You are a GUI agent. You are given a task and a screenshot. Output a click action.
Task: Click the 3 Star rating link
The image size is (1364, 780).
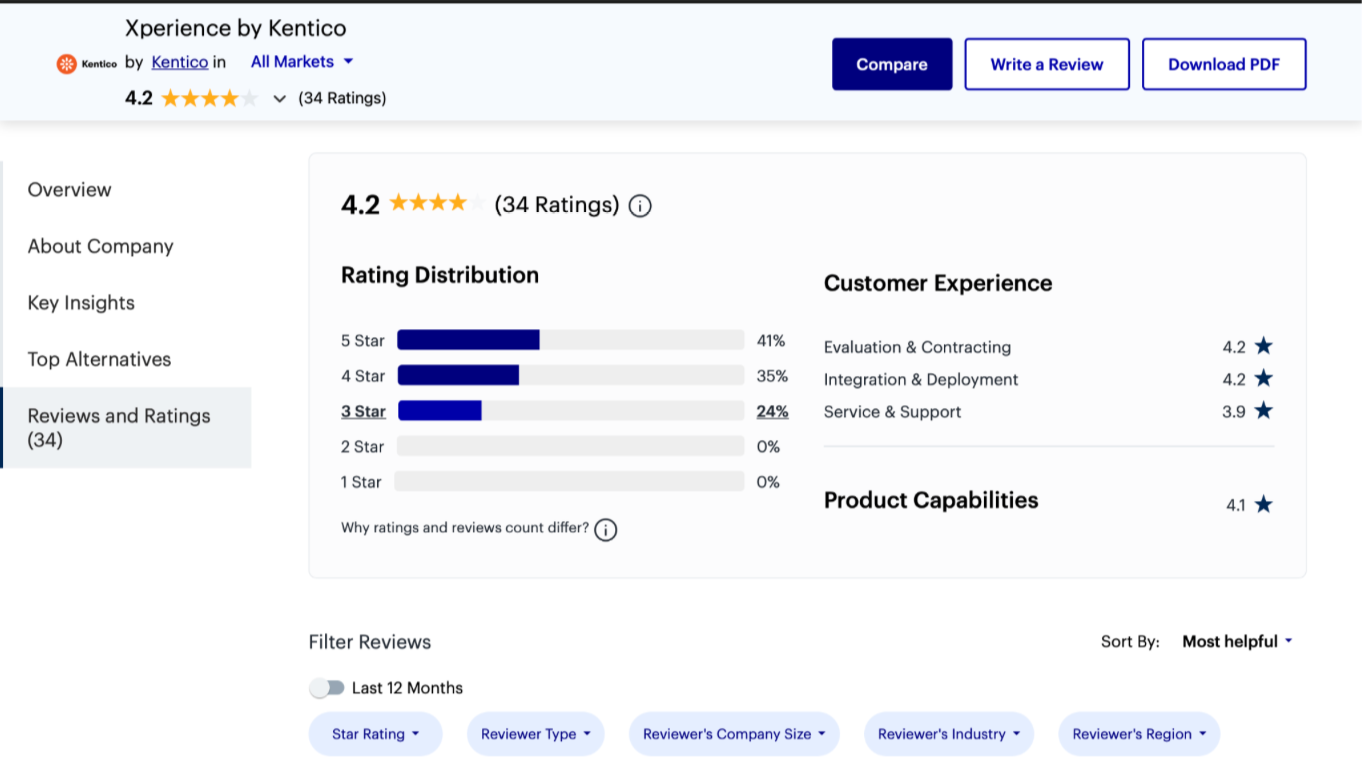(363, 411)
